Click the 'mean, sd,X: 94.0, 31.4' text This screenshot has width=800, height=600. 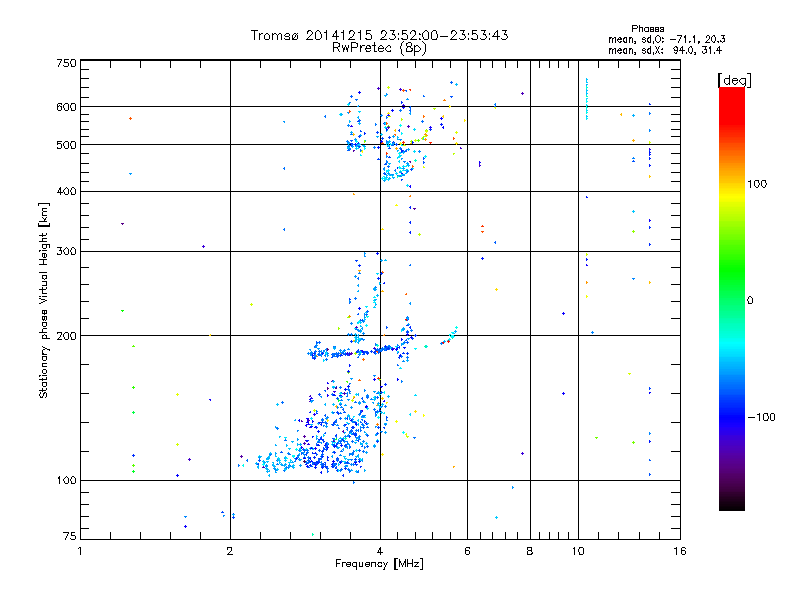665,51
